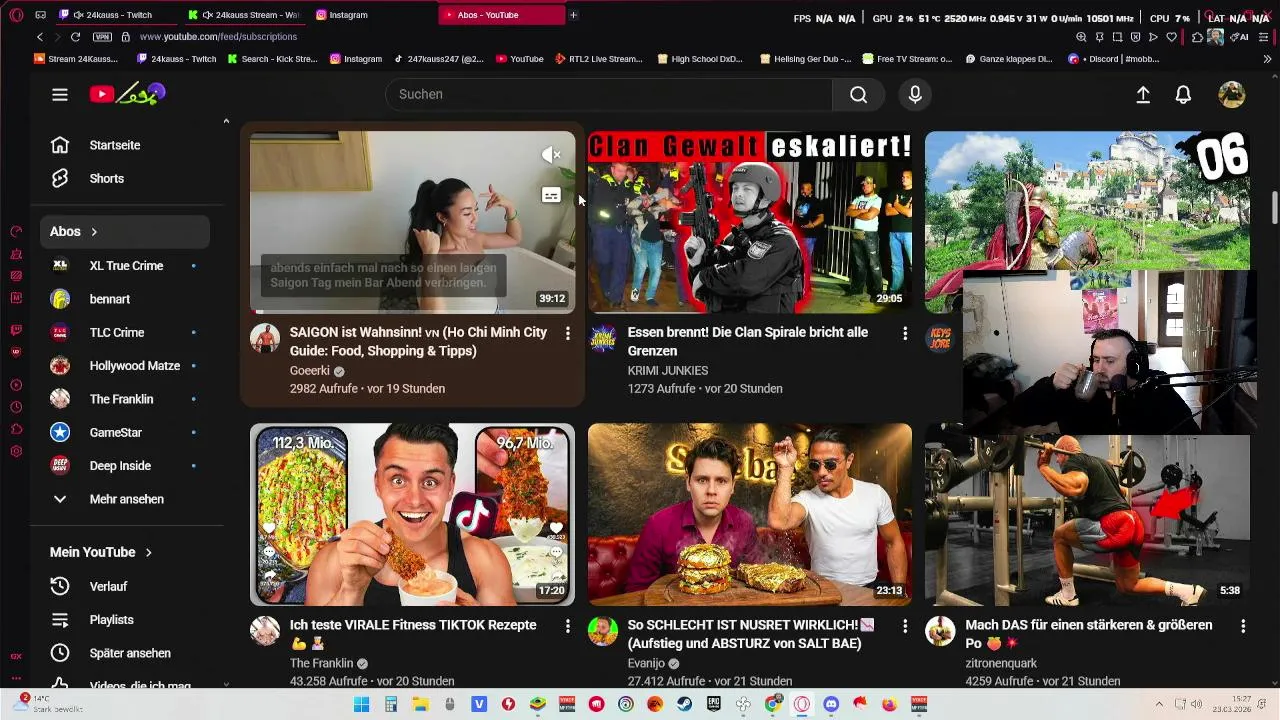This screenshot has width=1280, height=720.
Task: Open more options for TIKTOK Rezepte video
Action: pos(567,626)
